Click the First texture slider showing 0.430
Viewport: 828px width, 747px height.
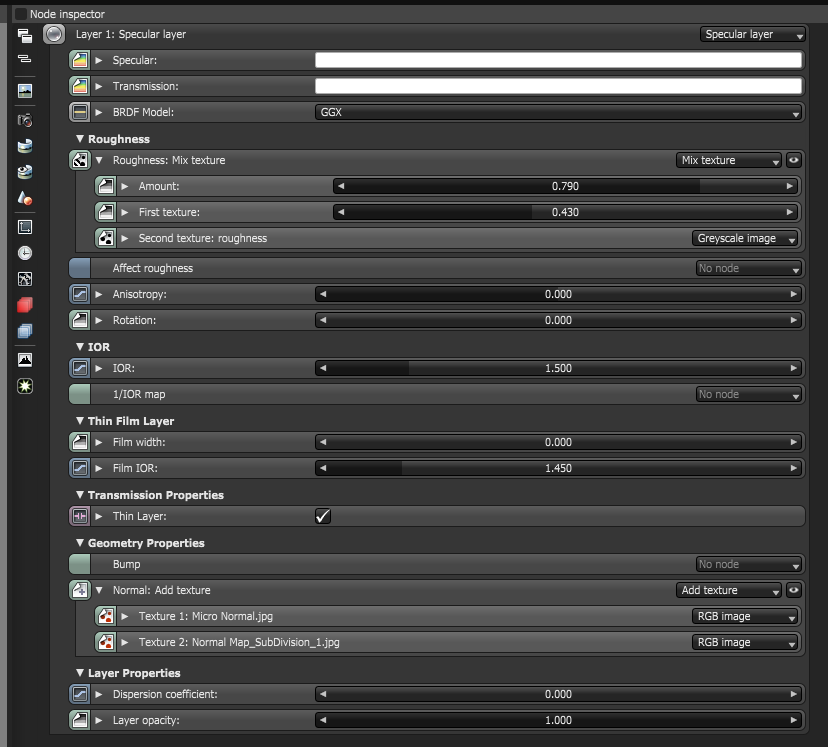click(x=565, y=212)
